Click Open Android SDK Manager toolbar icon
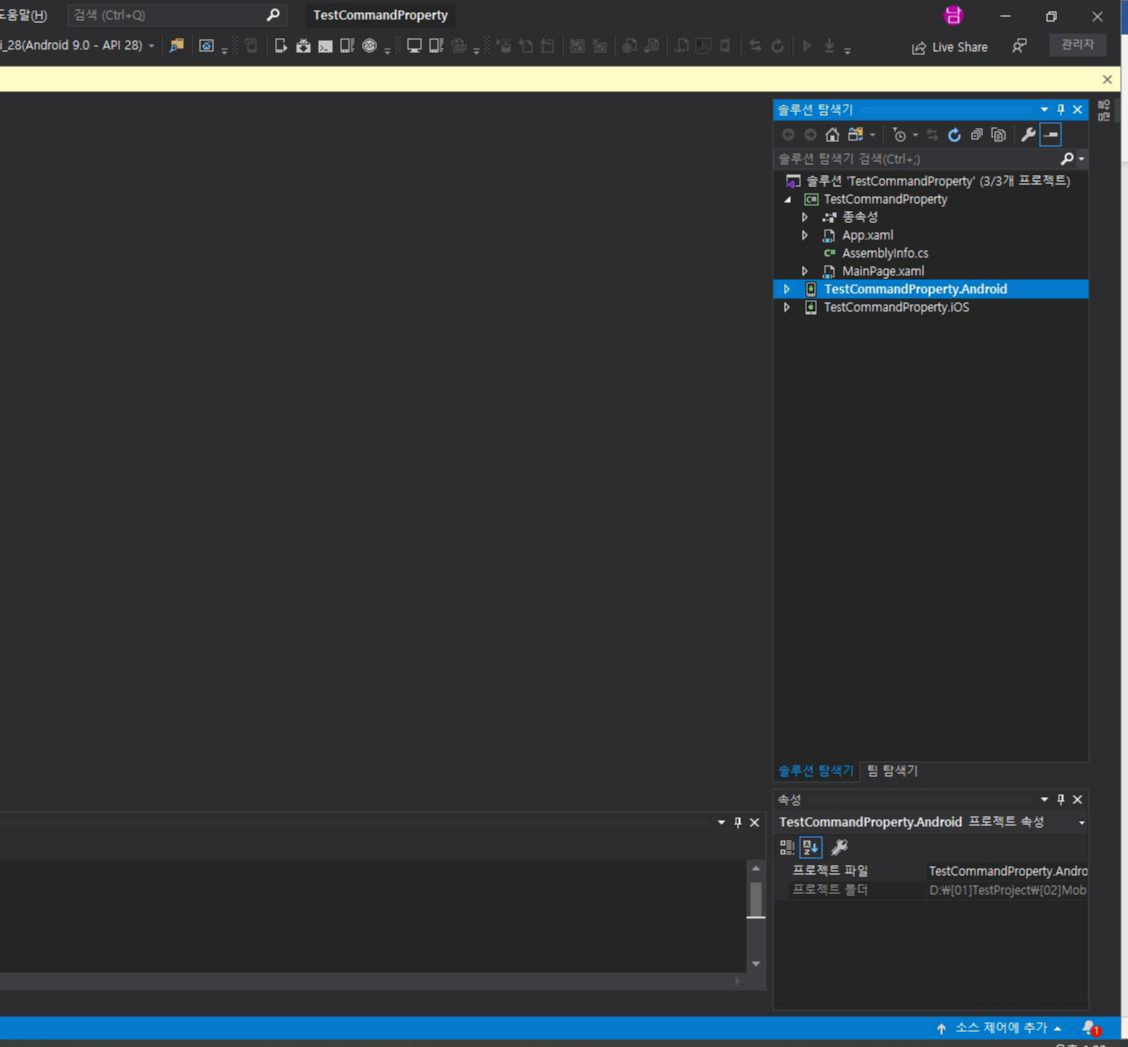The height and width of the screenshot is (1047, 1128). [x=303, y=46]
